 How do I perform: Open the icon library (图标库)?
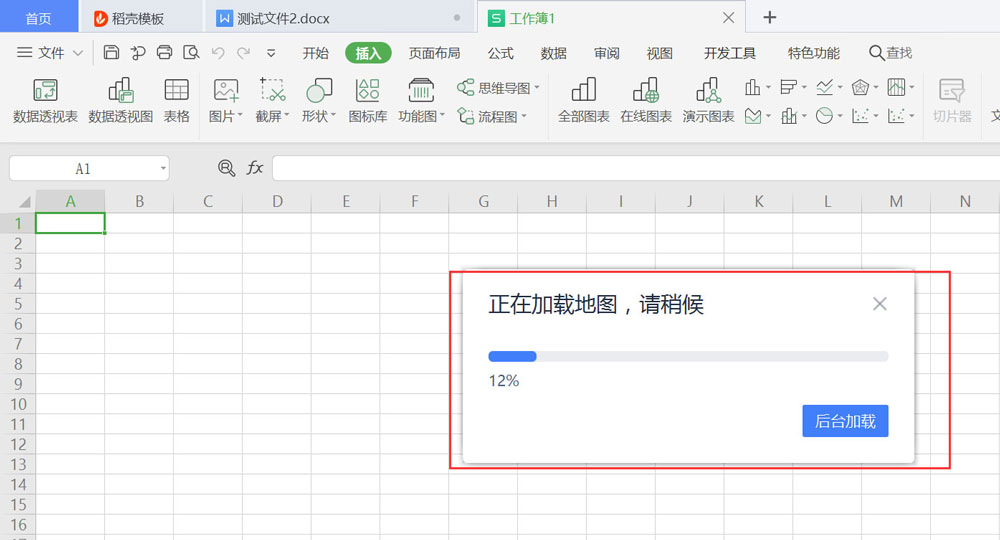pos(367,101)
